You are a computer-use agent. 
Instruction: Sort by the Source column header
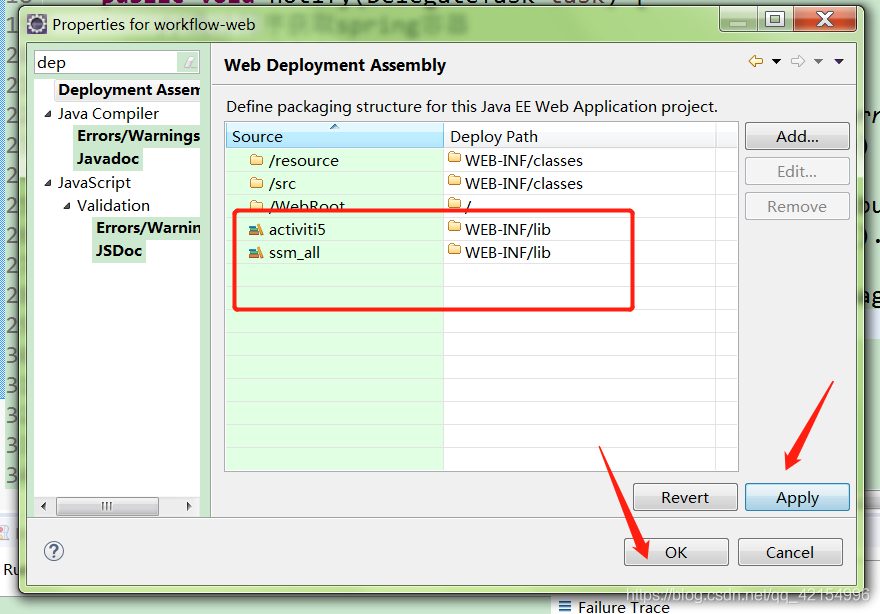334,136
